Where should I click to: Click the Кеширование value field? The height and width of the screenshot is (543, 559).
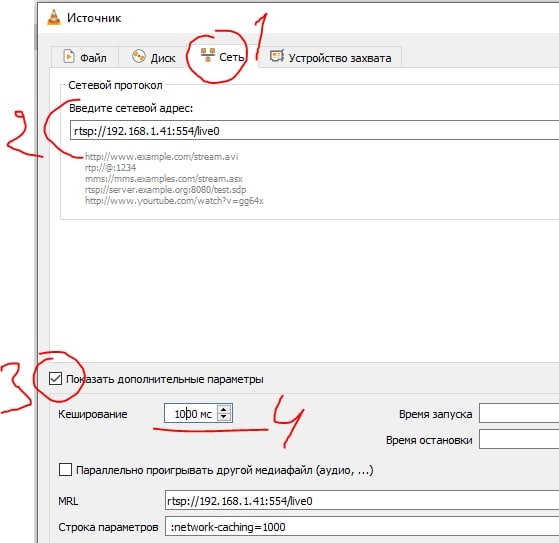click(x=191, y=414)
